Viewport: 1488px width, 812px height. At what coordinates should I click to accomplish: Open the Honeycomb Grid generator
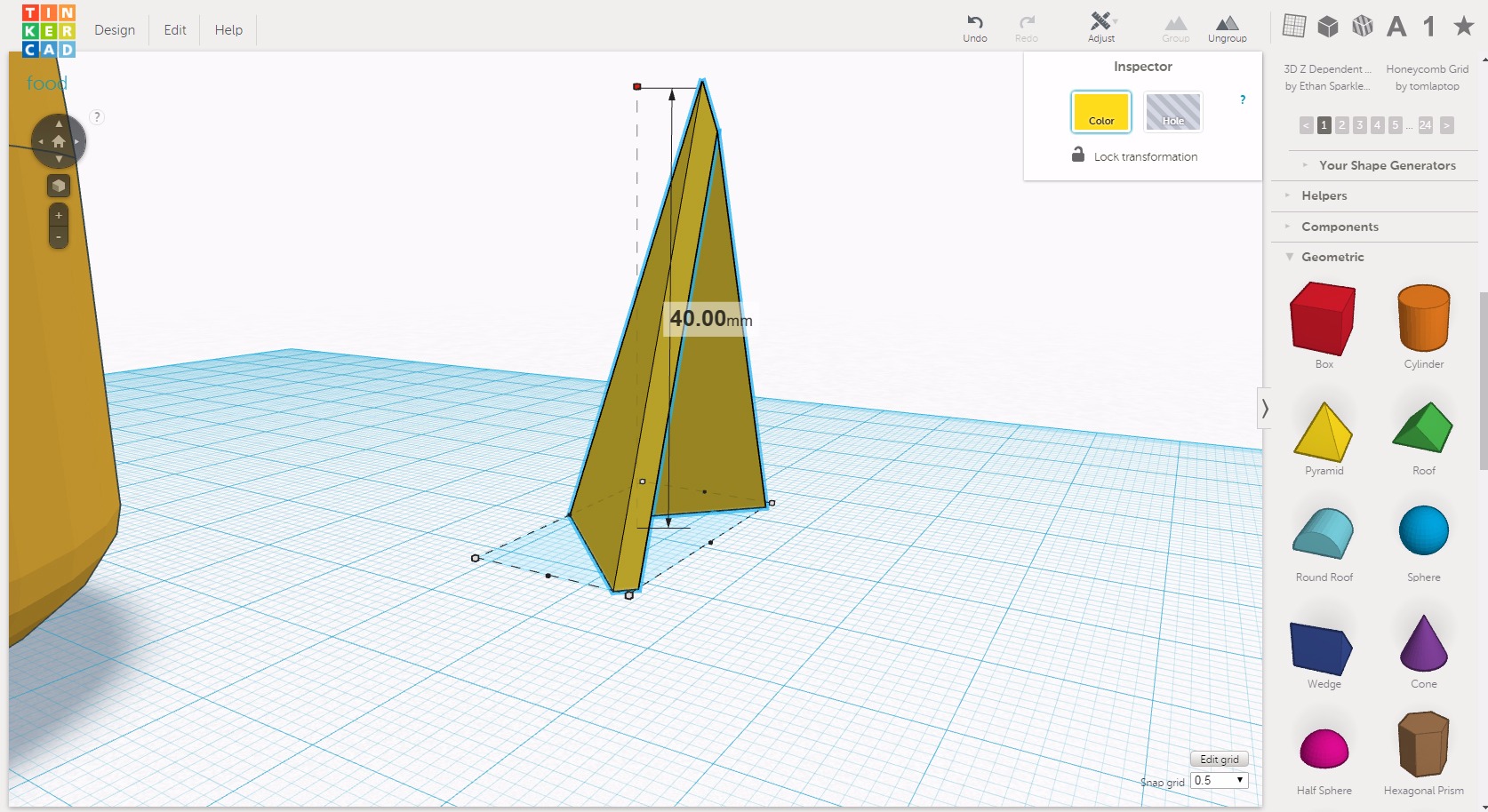pyautogui.click(x=1427, y=77)
